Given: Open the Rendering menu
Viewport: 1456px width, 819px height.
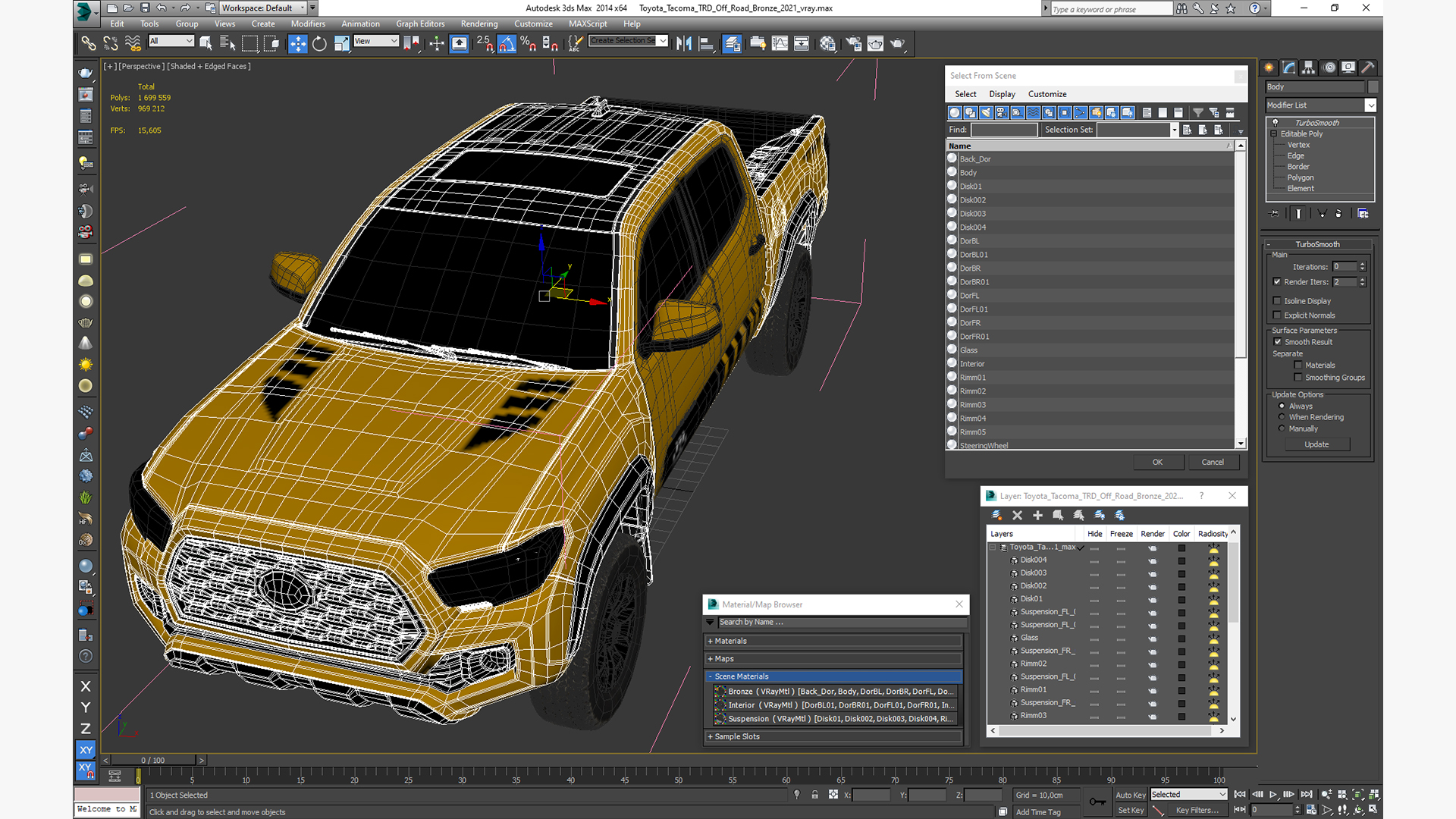Looking at the screenshot, I should pos(479,24).
